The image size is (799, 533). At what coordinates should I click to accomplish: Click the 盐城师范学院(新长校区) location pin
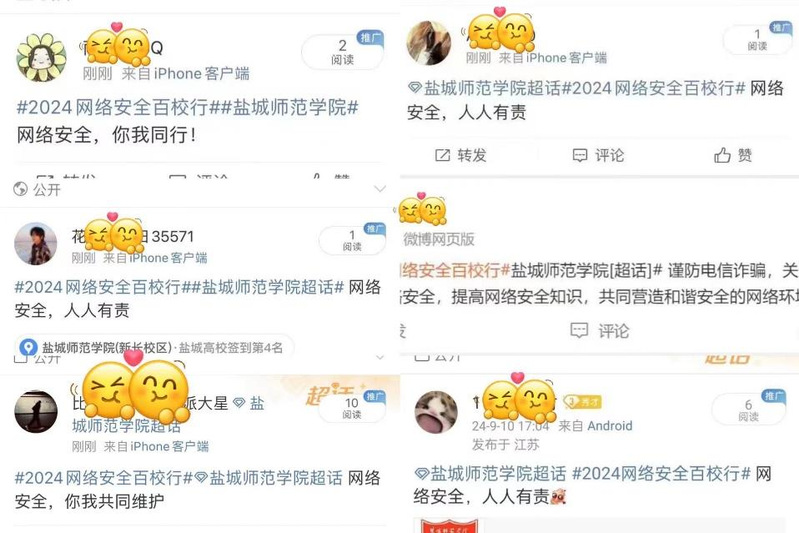(x=28, y=348)
